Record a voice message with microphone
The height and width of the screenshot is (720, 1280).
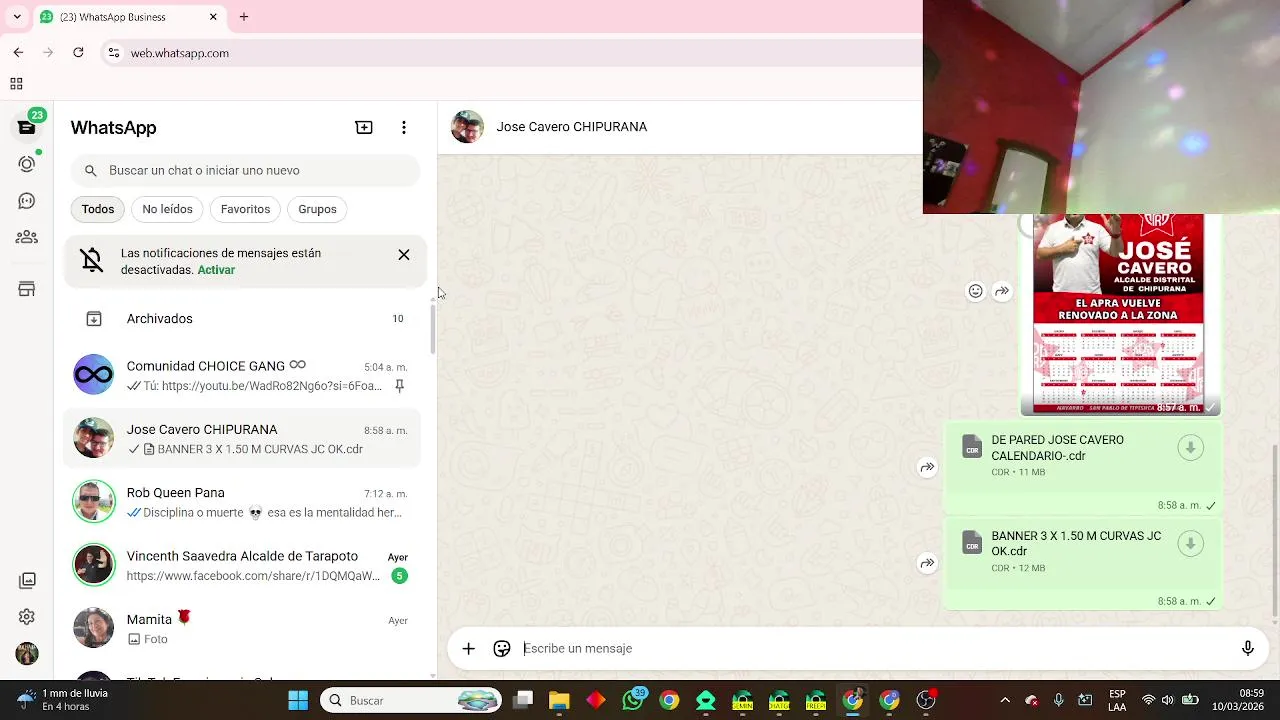click(1248, 649)
